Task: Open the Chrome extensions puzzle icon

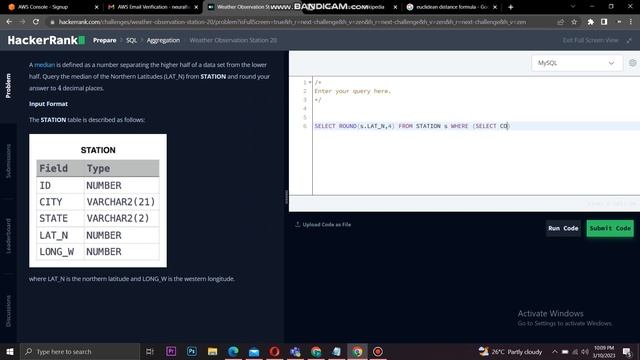Action: pyautogui.click(x=590, y=22)
